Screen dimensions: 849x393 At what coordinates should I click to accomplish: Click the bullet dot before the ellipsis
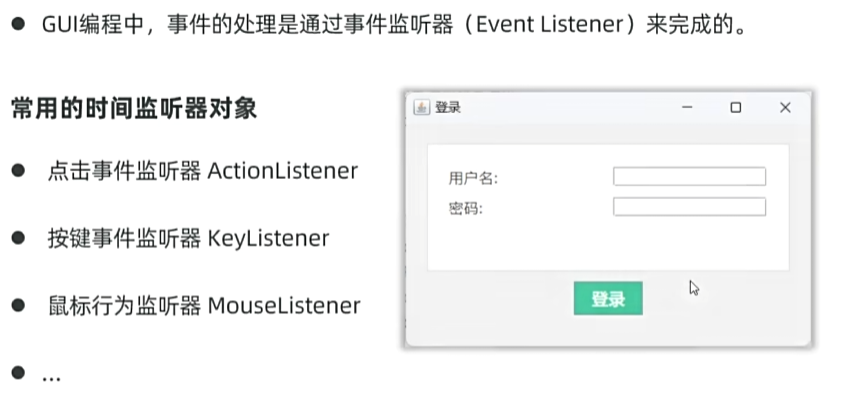pos(18,372)
